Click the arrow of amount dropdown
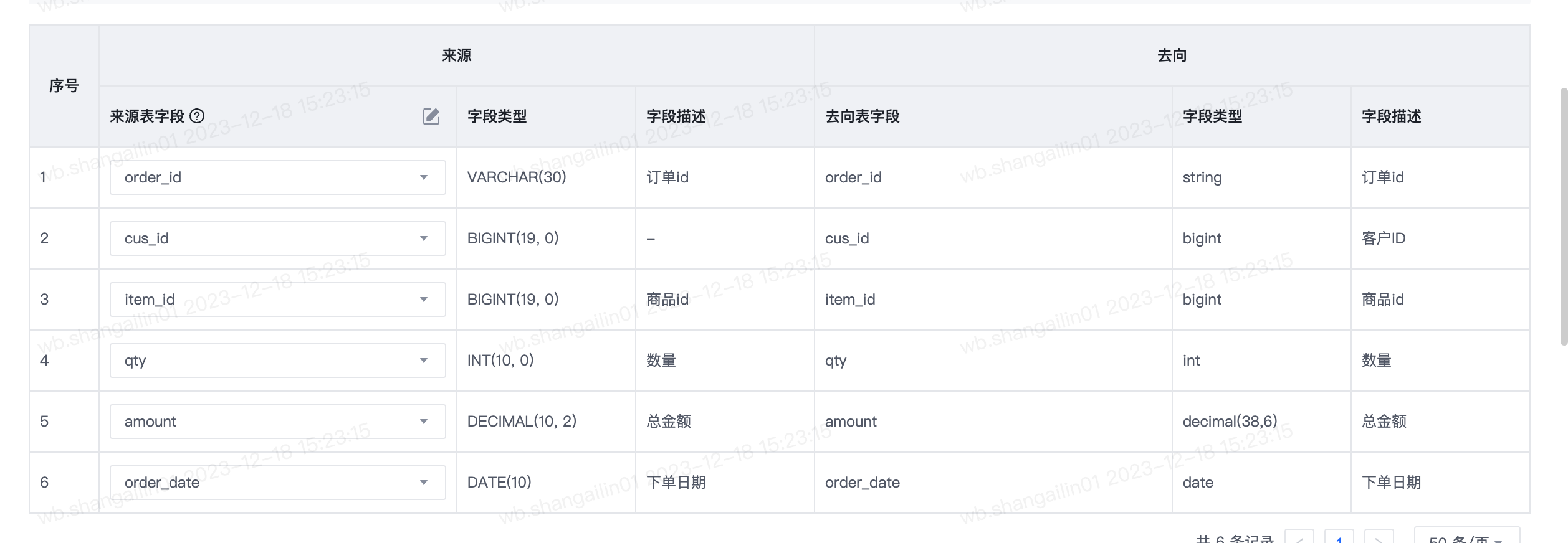The height and width of the screenshot is (543, 1568). coord(424,422)
